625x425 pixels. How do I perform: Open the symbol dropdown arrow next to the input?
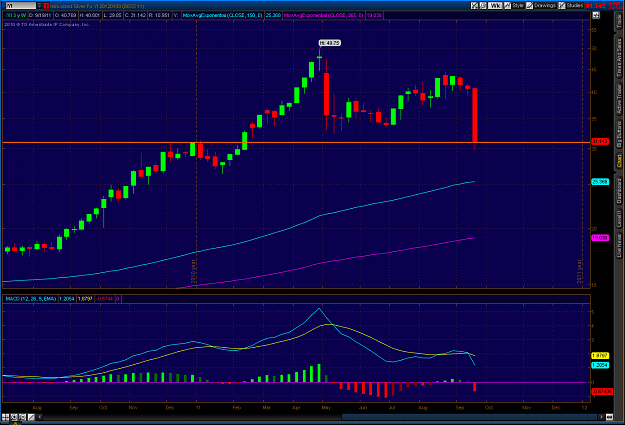(x=39, y=6)
